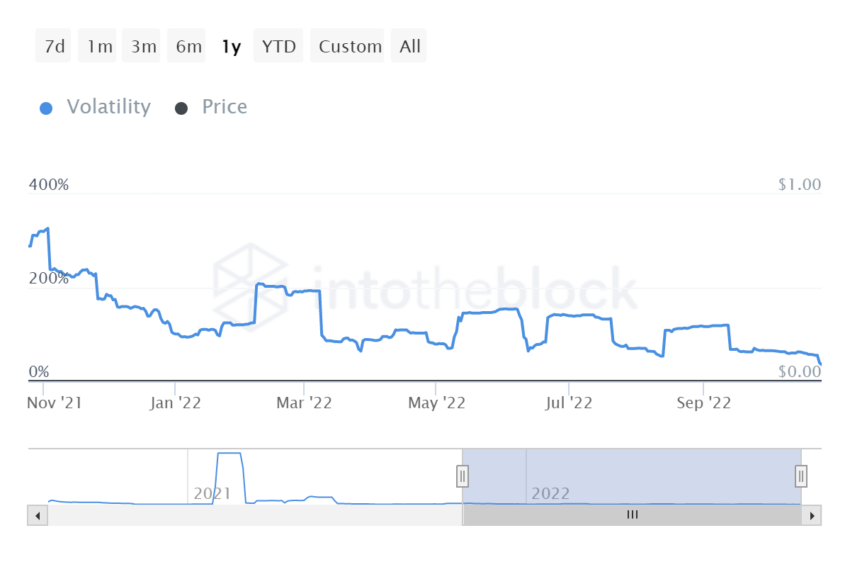Show All time data
Viewport: 850px width, 567px height.
coord(410,46)
